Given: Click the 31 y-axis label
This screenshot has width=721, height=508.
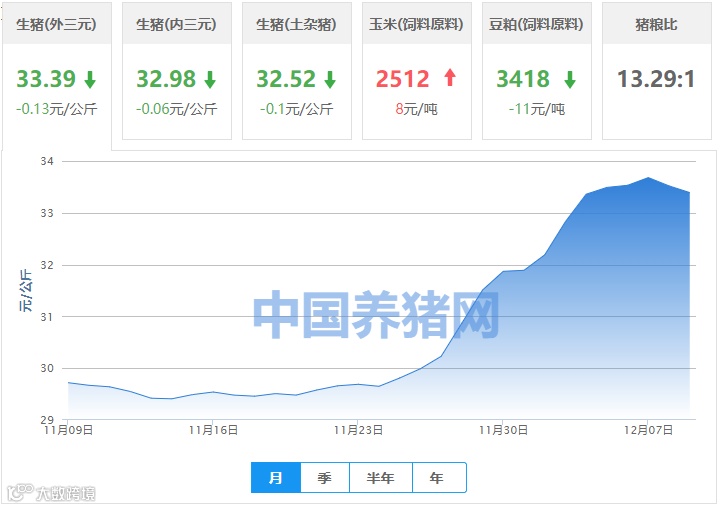Looking at the screenshot, I should click(47, 317).
